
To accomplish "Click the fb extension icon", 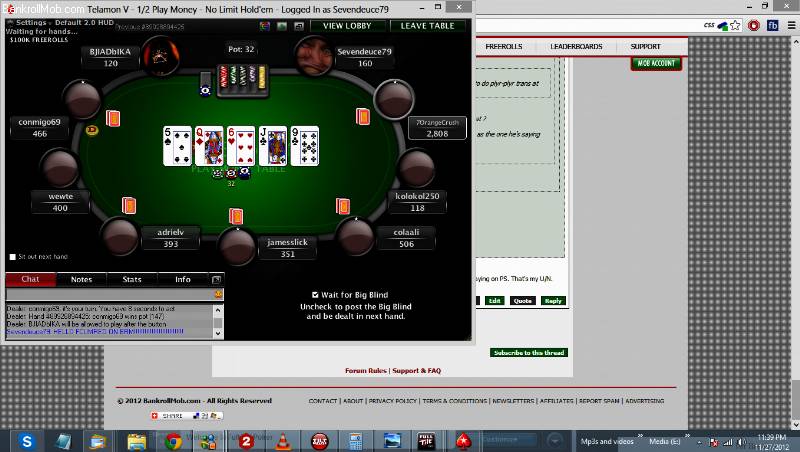I will [772, 25].
